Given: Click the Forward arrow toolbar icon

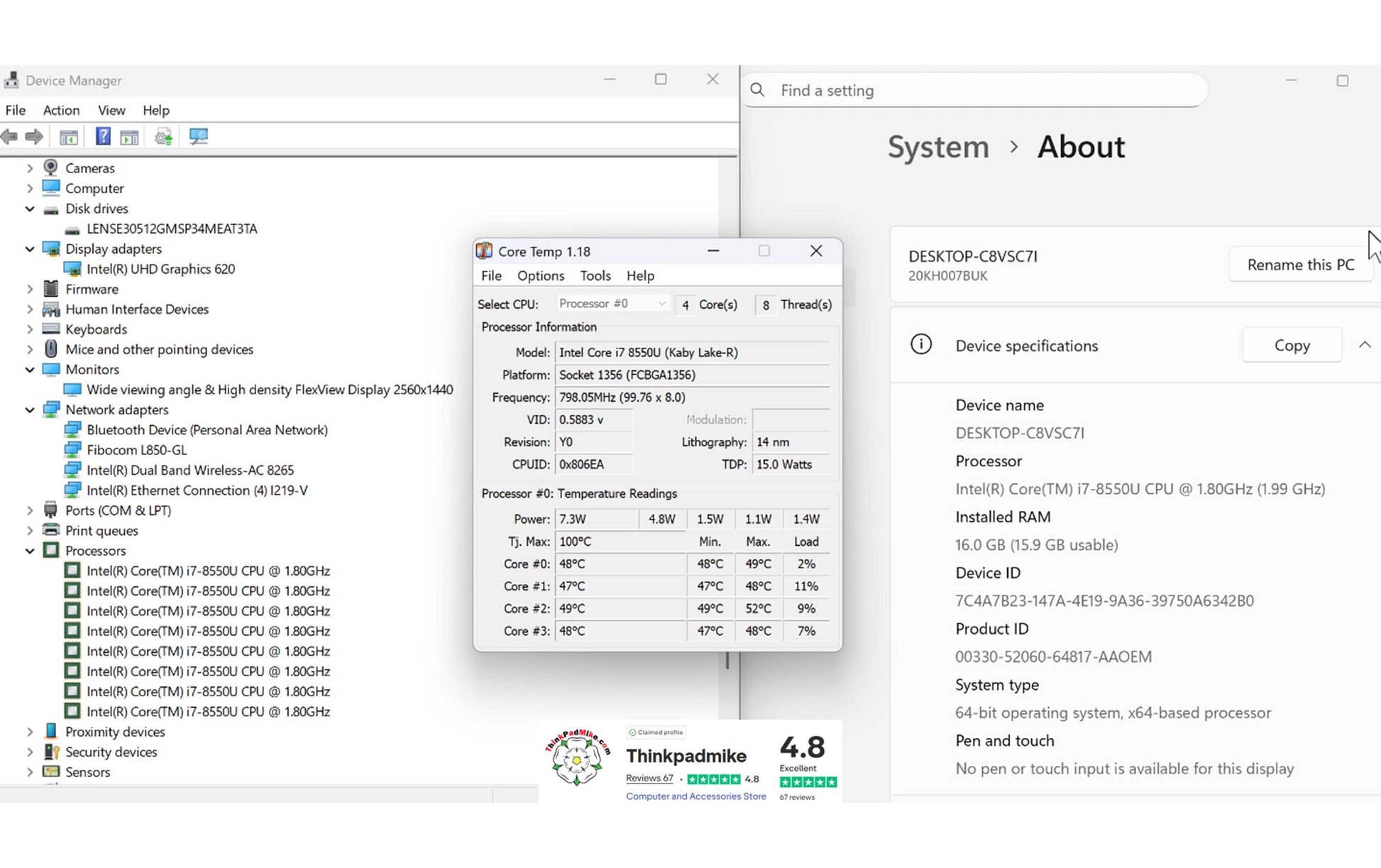Looking at the screenshot, I should pos(34,136).
